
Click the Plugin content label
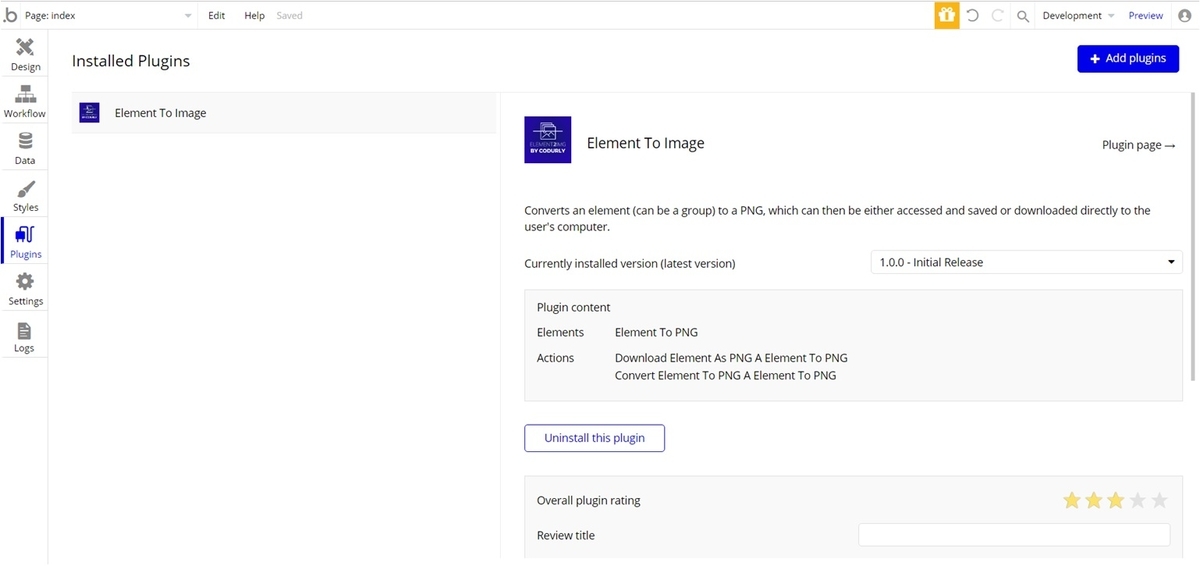pyautogui.click(x=573, y=307)
